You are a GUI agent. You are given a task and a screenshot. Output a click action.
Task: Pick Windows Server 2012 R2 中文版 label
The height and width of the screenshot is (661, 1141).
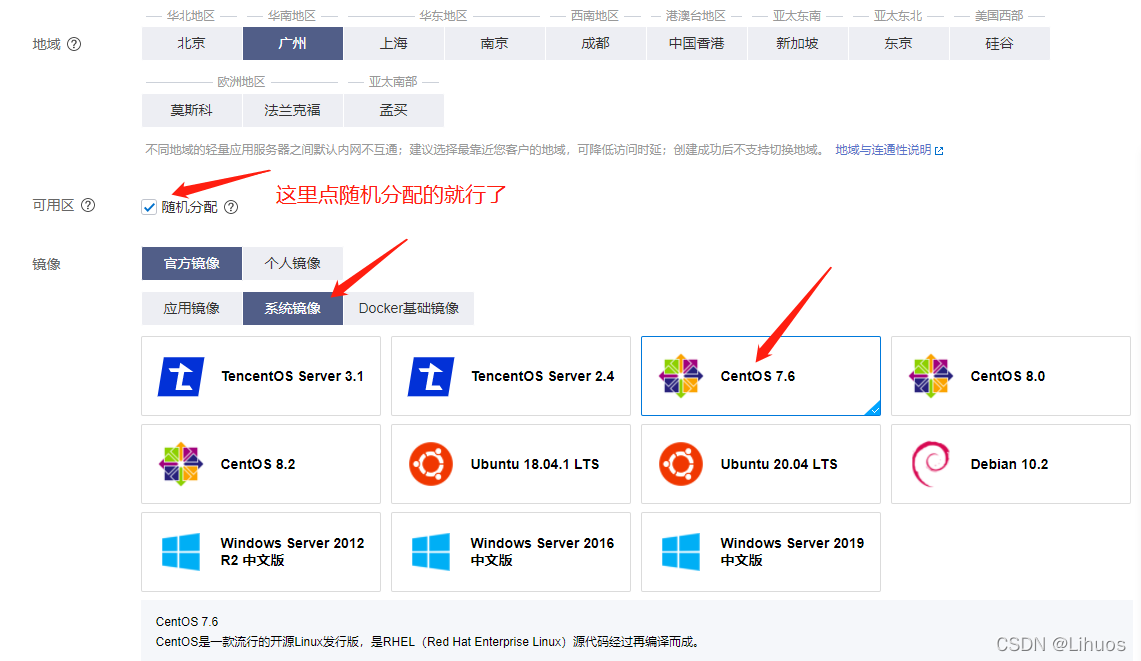pyautogui.click(x=293, y=552)
